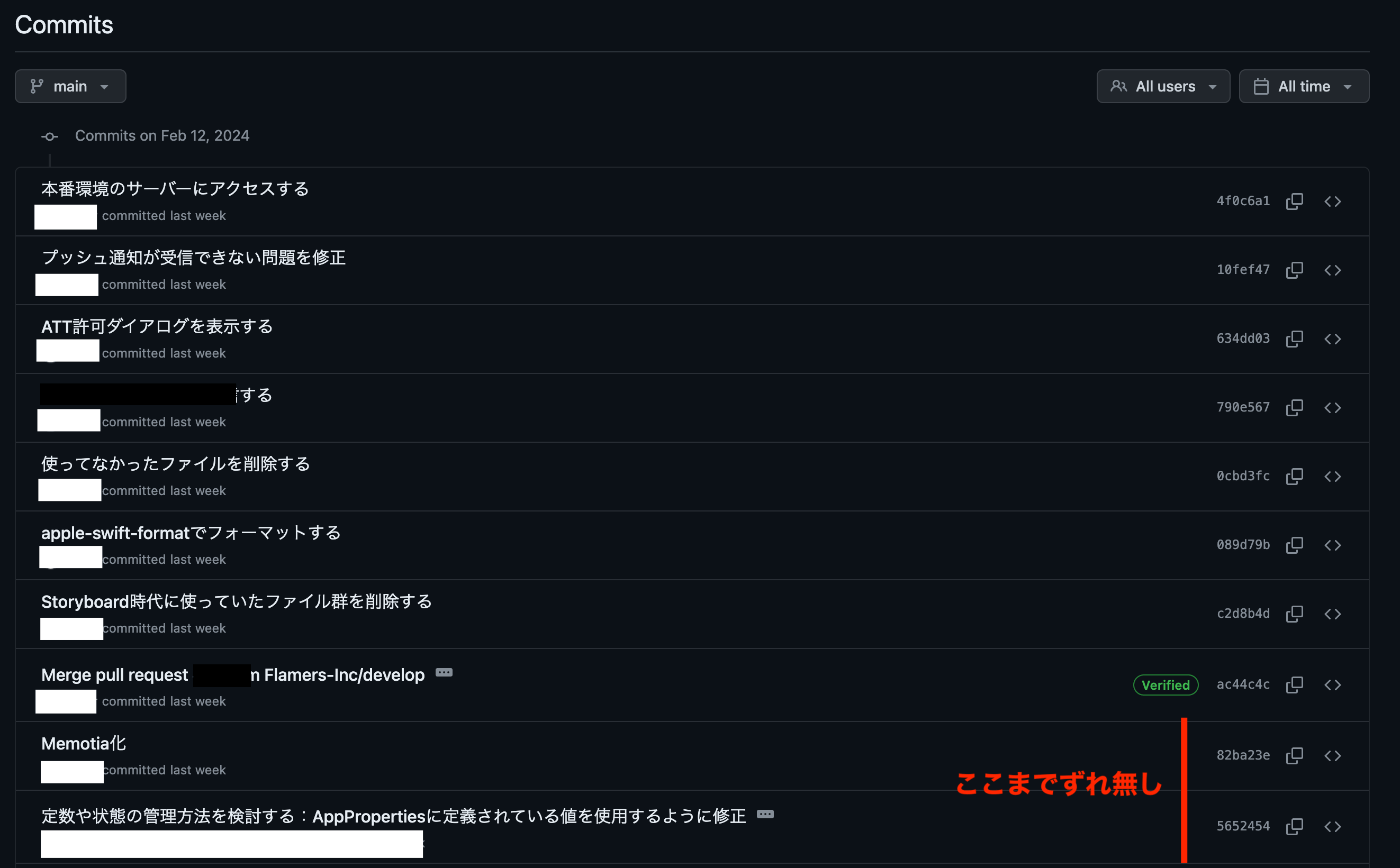Browse repository at commit 790e567
Screen dimensions: 1400x868
pyautogui.click(x=1332, y=408)
